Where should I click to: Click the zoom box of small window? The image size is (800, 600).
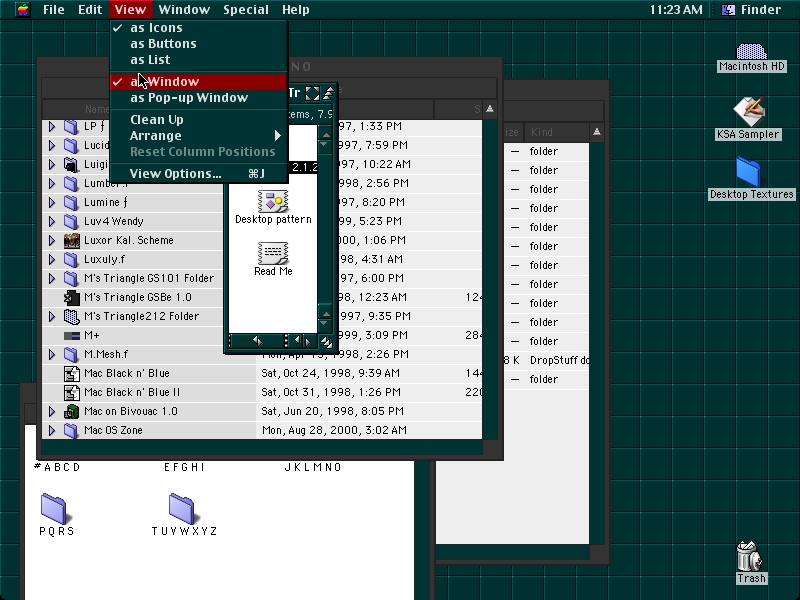pyautogui.click(x=312, y=93)
